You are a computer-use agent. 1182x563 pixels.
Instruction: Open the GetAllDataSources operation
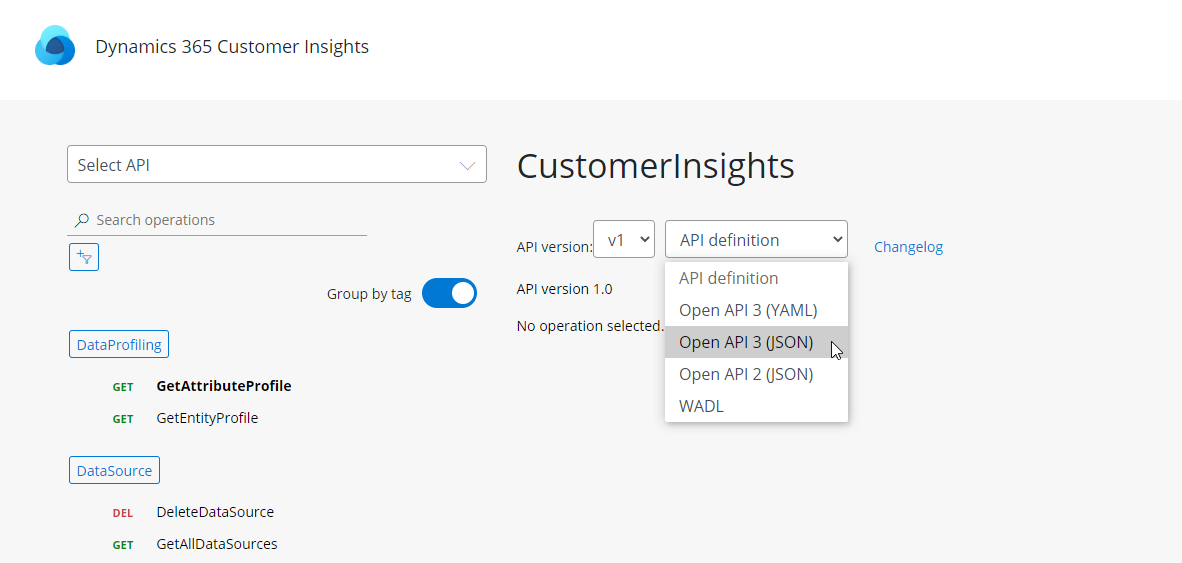tap(217, 544)
